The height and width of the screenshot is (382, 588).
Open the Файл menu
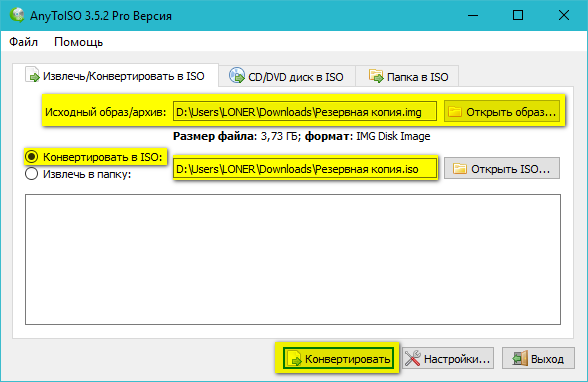coord(24,42)
